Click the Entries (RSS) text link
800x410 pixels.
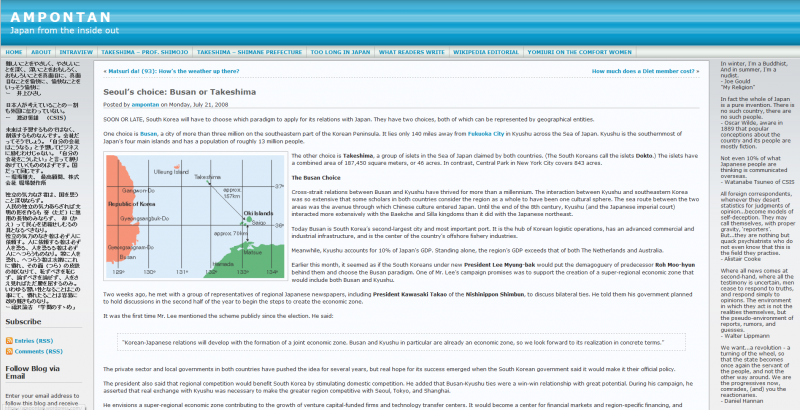pyautogui.click(x=36, y=341)
